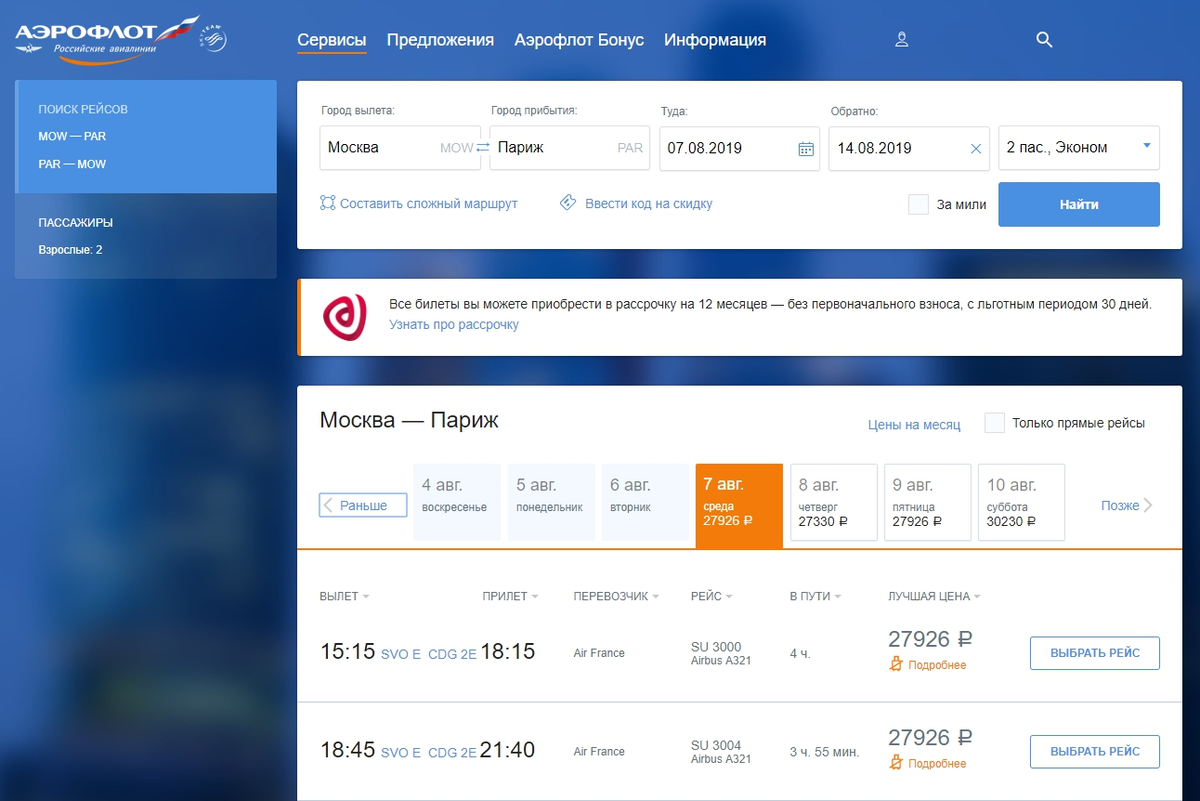Sort by Вылет column

344,596
